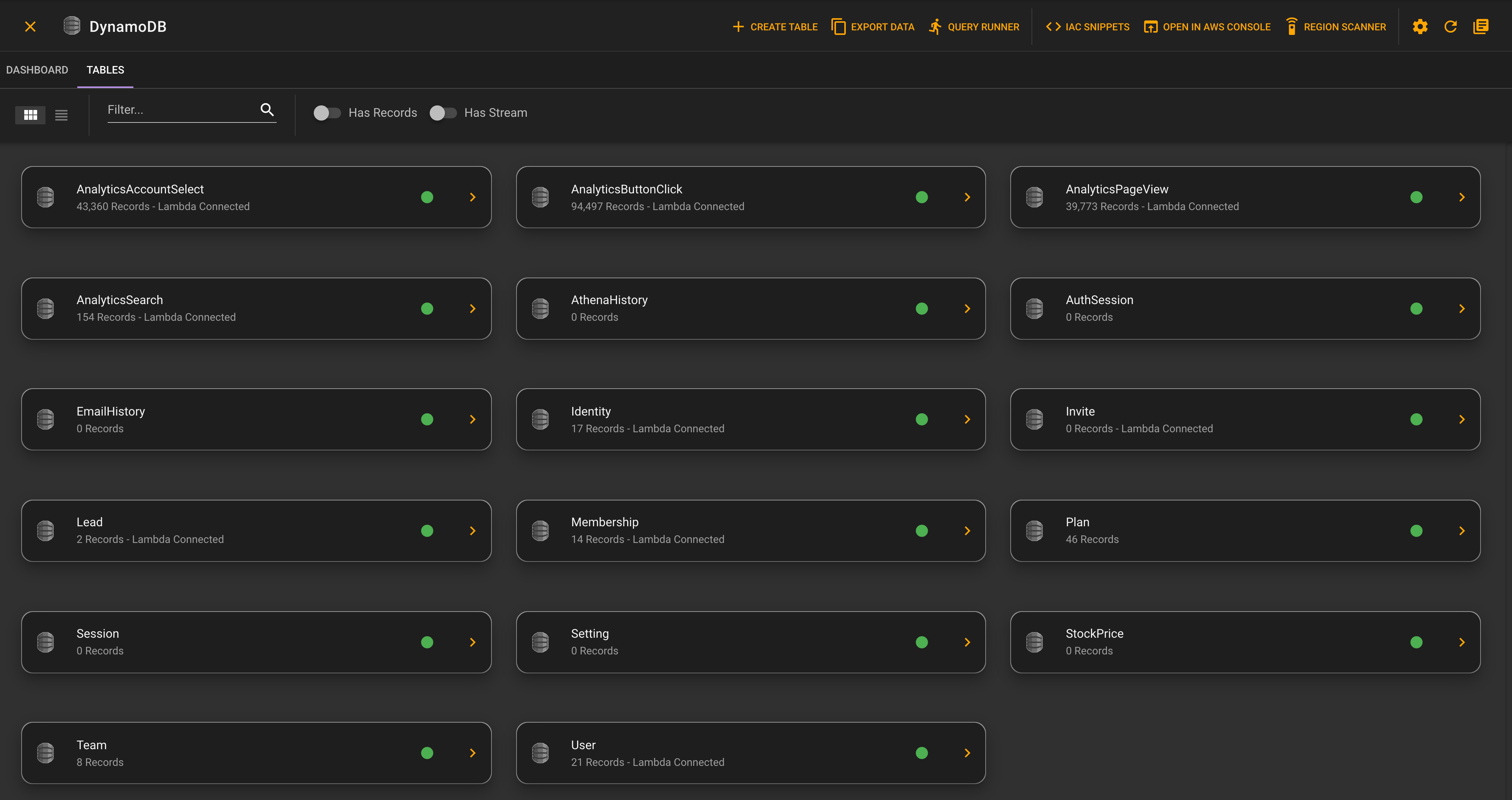Click green status dot on Plan card
Viewport: 1512px width, 800px height.
[x=1417, y=531]
